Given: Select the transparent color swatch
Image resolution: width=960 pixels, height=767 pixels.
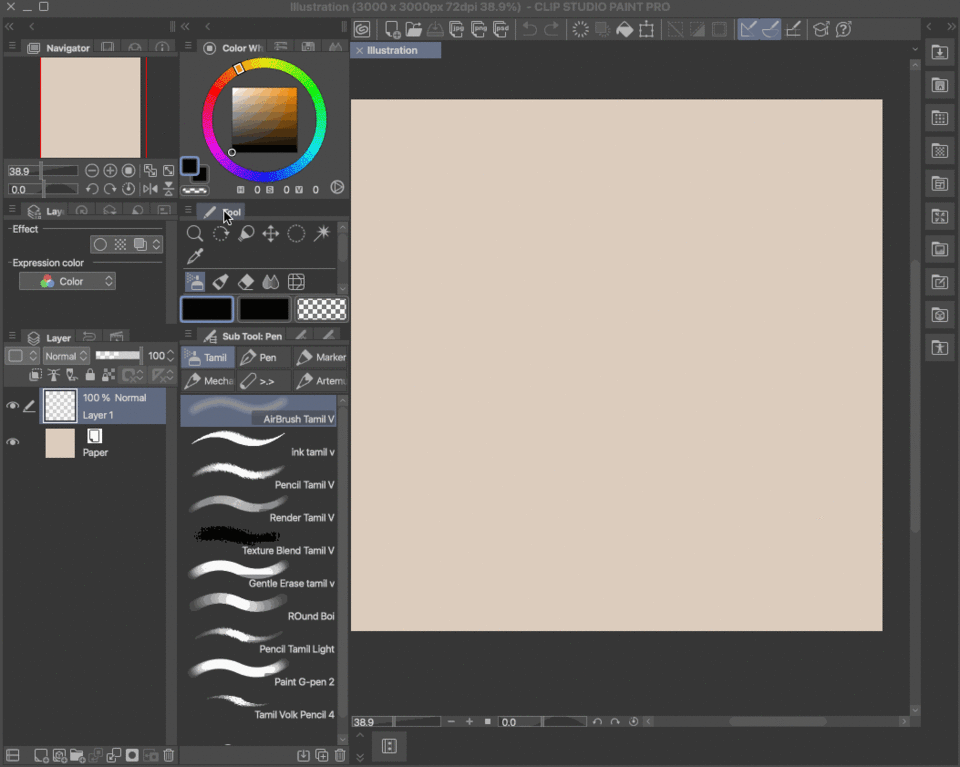Looking at the screenshot, I should [x=322, y=309].
